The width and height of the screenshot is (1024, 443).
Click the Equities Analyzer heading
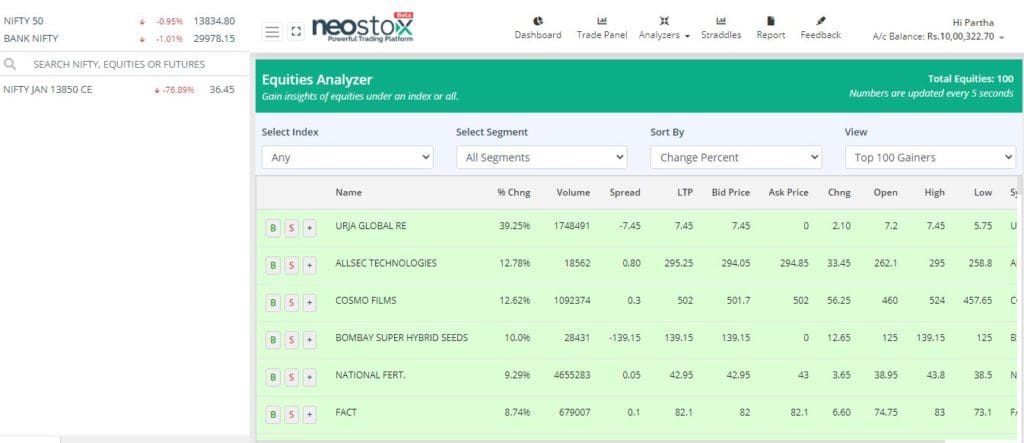317,80
